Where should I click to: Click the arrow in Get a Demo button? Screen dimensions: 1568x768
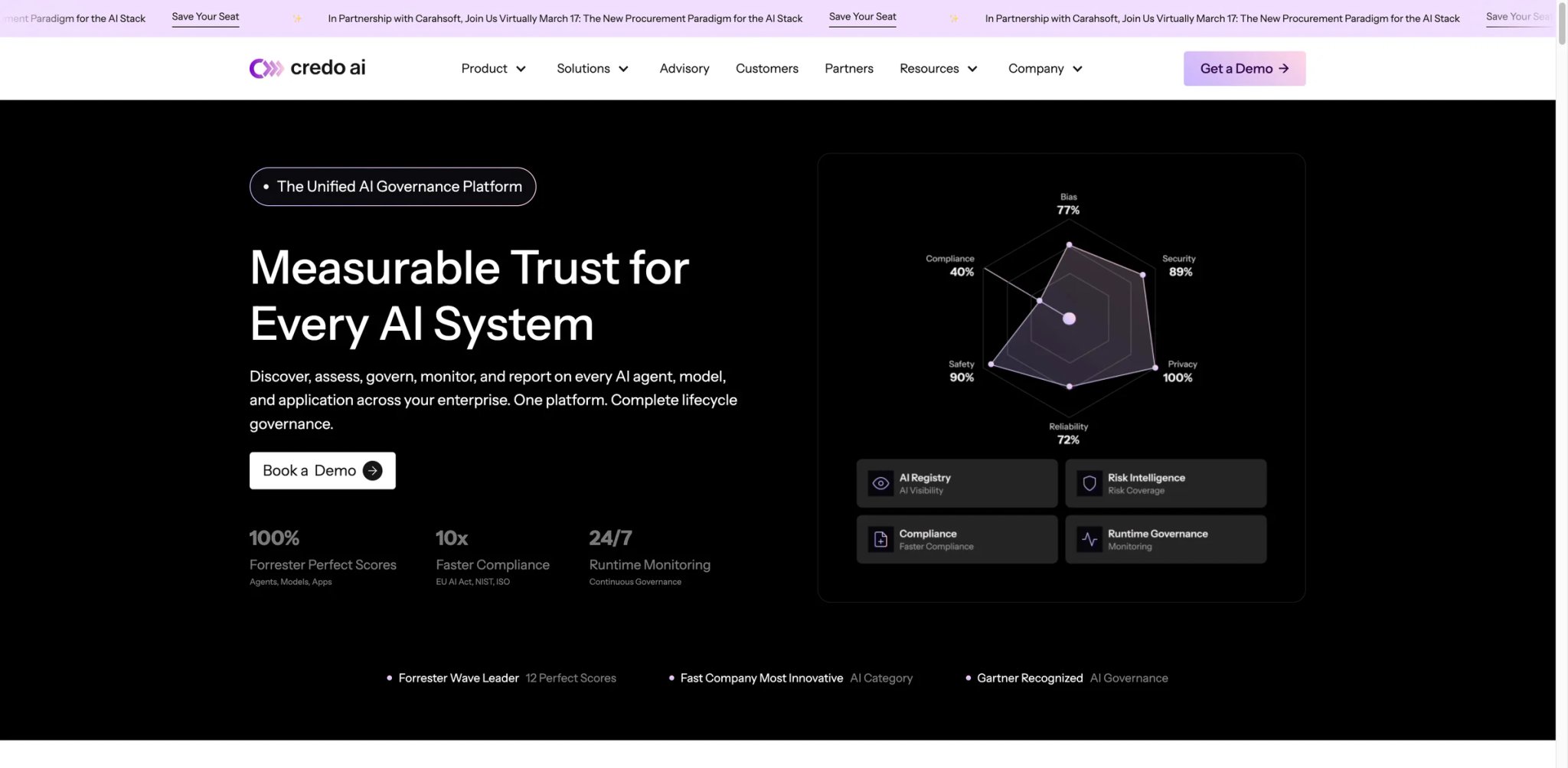(1284, 69)
